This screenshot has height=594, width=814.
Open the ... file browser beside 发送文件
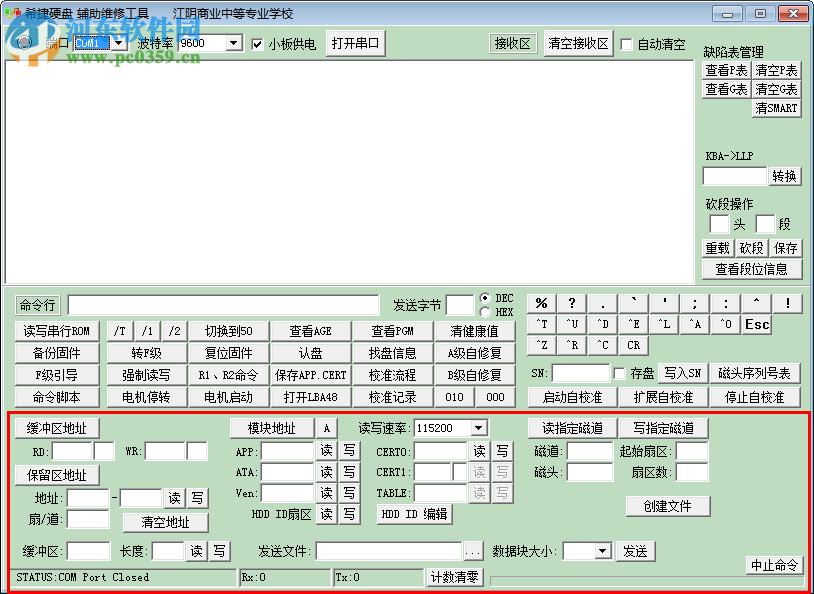(475, 550)
